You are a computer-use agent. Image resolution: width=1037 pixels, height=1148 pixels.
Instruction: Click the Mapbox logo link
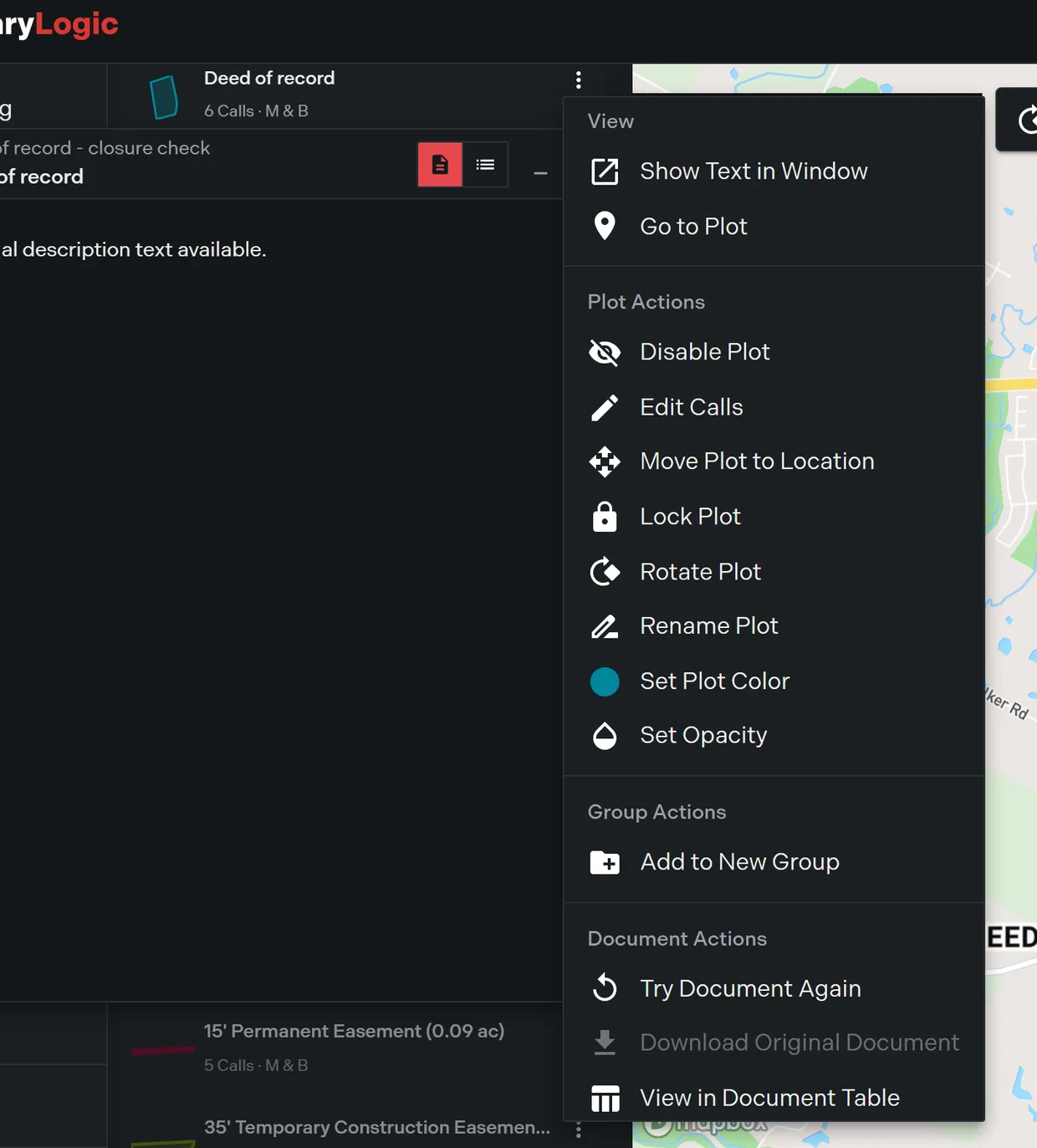click(704, 1125)
